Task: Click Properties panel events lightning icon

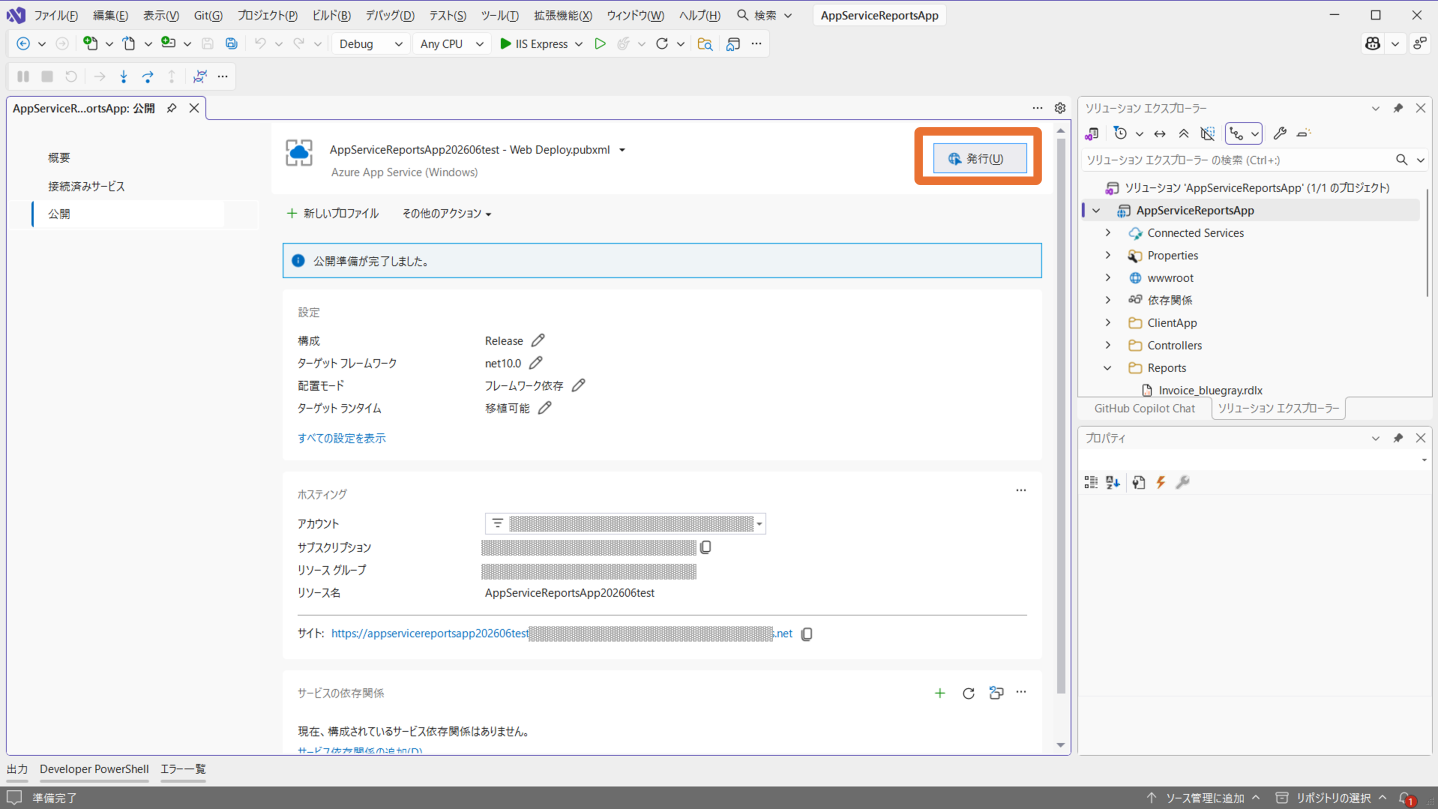Action: coord(1161,482)
